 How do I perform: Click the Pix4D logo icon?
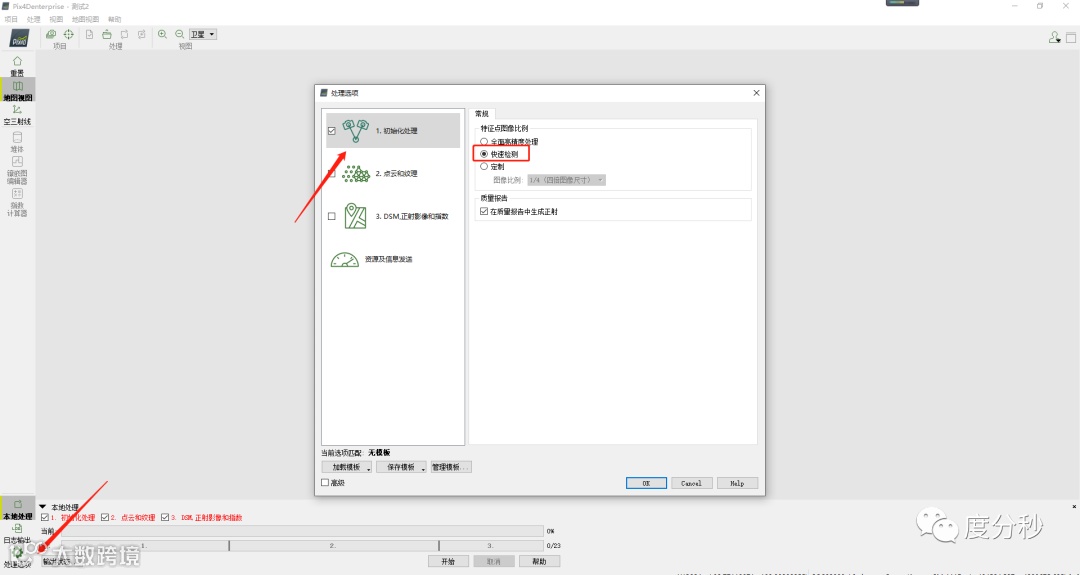coord(19,38)
